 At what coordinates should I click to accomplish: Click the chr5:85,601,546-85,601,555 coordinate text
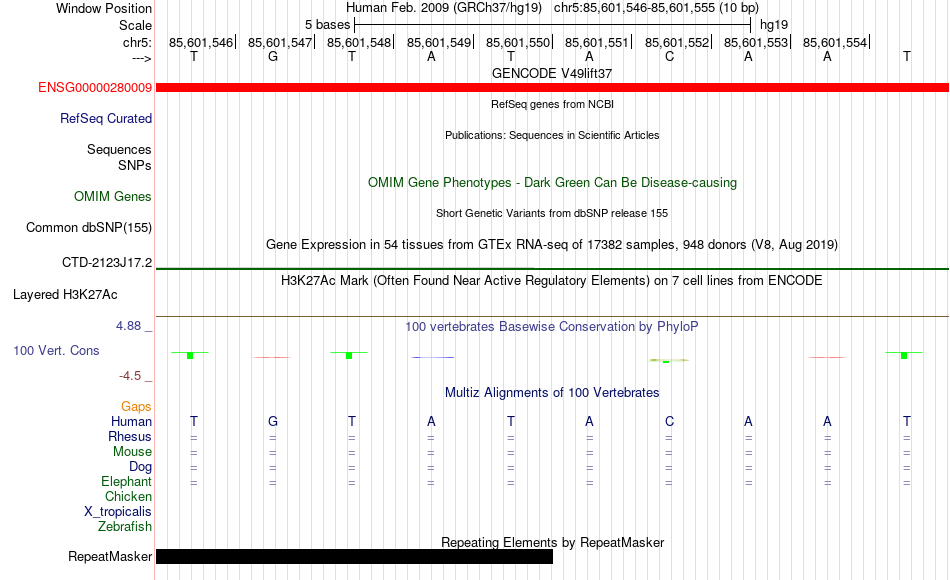click(656, 8)
